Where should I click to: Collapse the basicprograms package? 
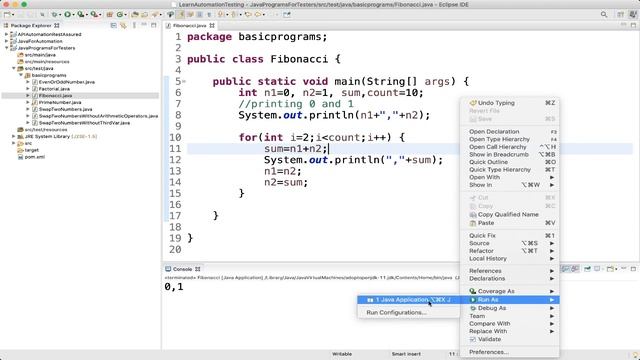20,75
